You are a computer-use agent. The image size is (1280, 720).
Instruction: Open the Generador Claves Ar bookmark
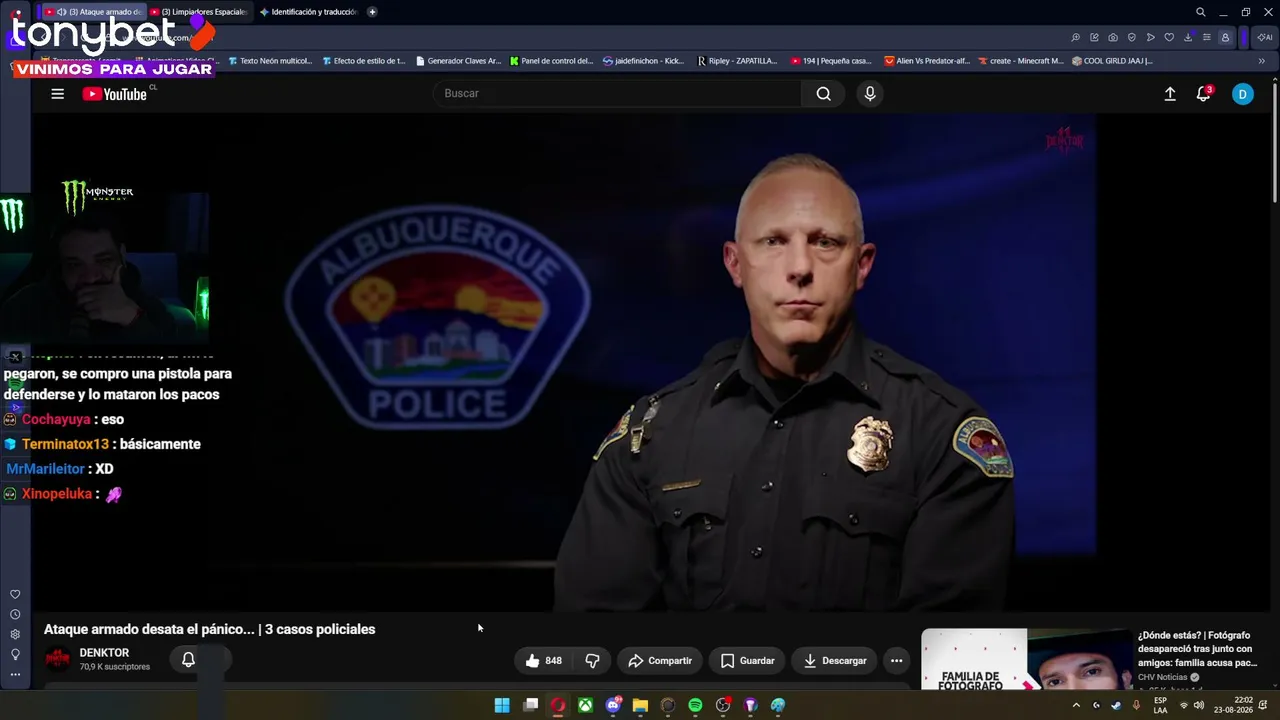(x=458, y=61)
